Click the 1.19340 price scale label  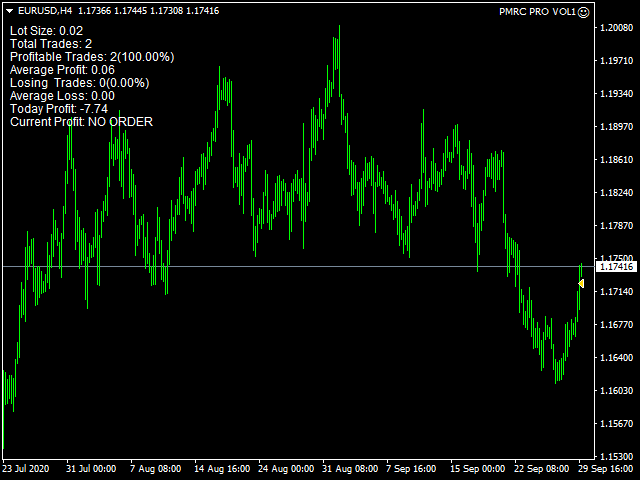(616, 94)
